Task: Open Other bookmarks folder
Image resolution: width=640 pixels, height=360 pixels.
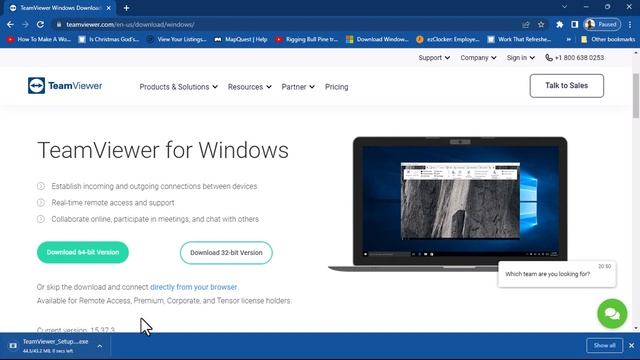Action: (608, 39)
